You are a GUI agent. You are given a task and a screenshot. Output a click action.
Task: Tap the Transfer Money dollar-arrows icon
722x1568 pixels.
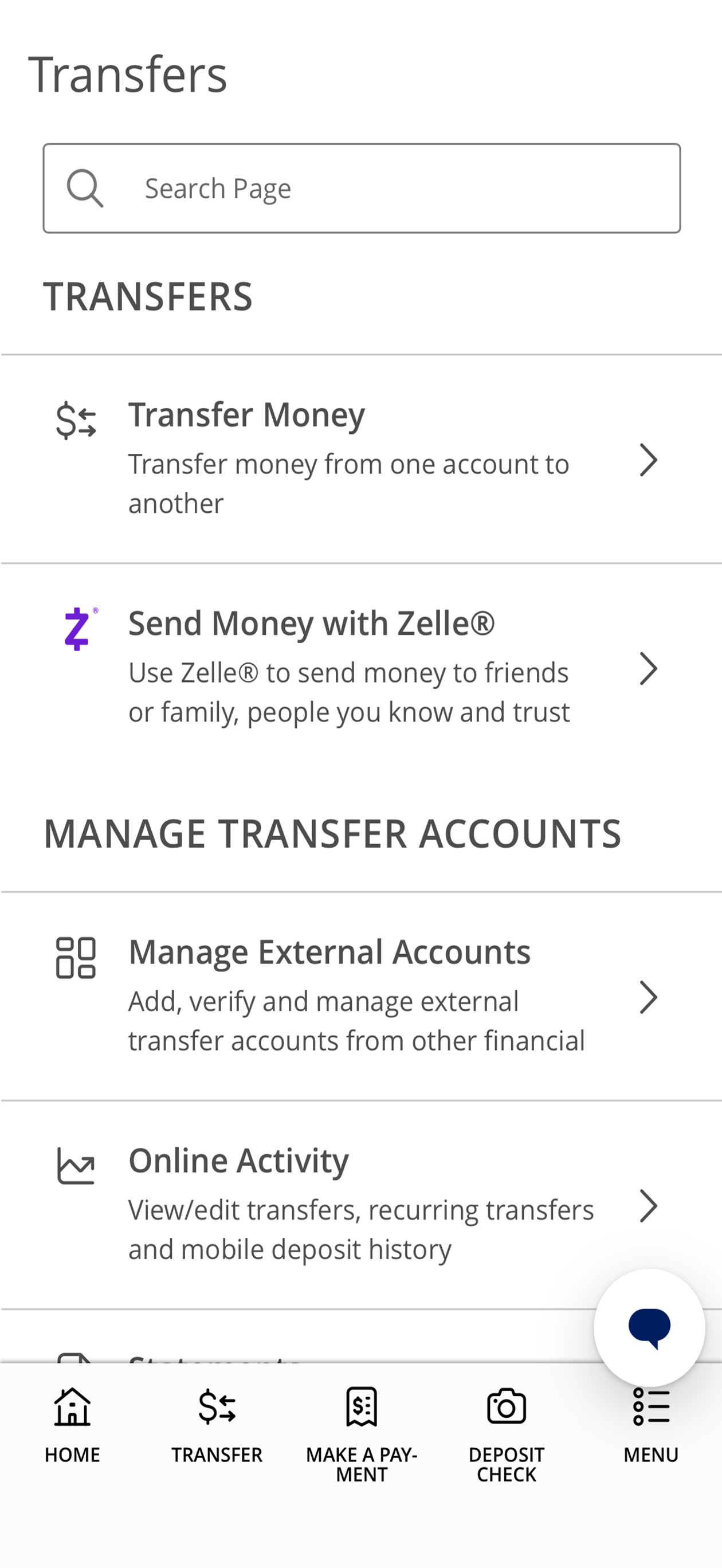(x=76, y=421)
